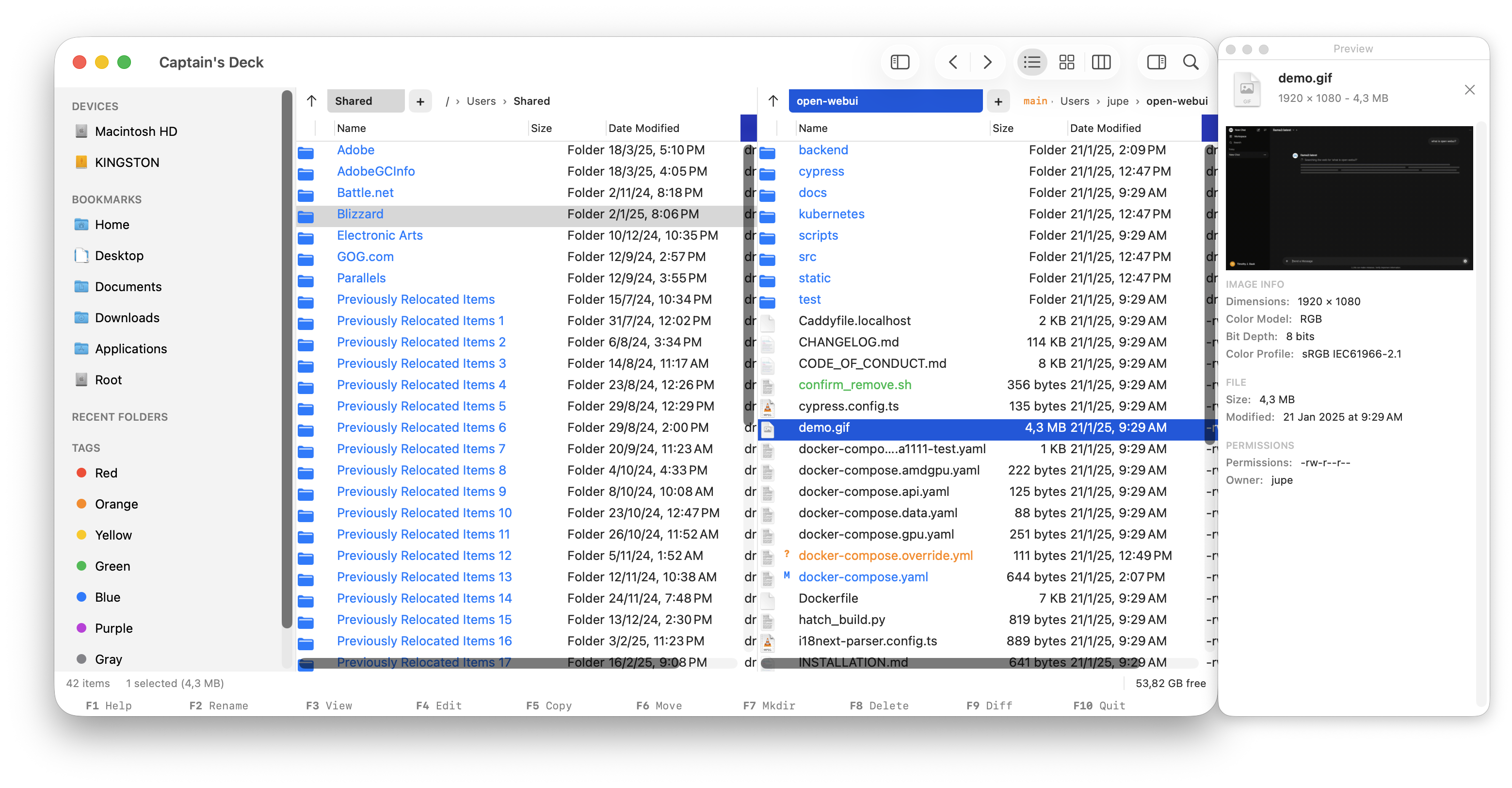Switch to column view mode
1512x788 pixels.
pos(1101,62)
